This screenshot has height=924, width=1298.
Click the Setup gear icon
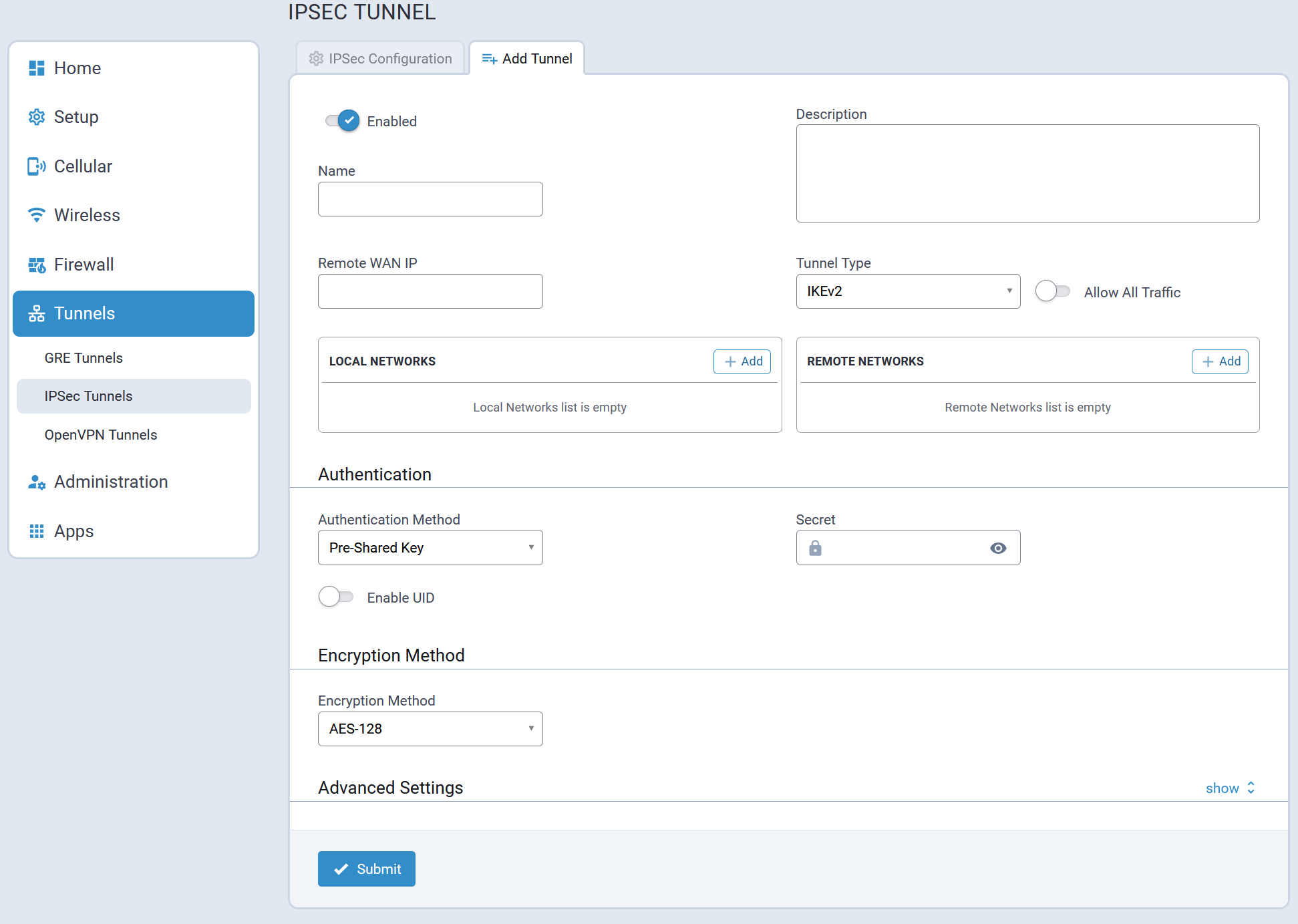[x=37, y=117]
